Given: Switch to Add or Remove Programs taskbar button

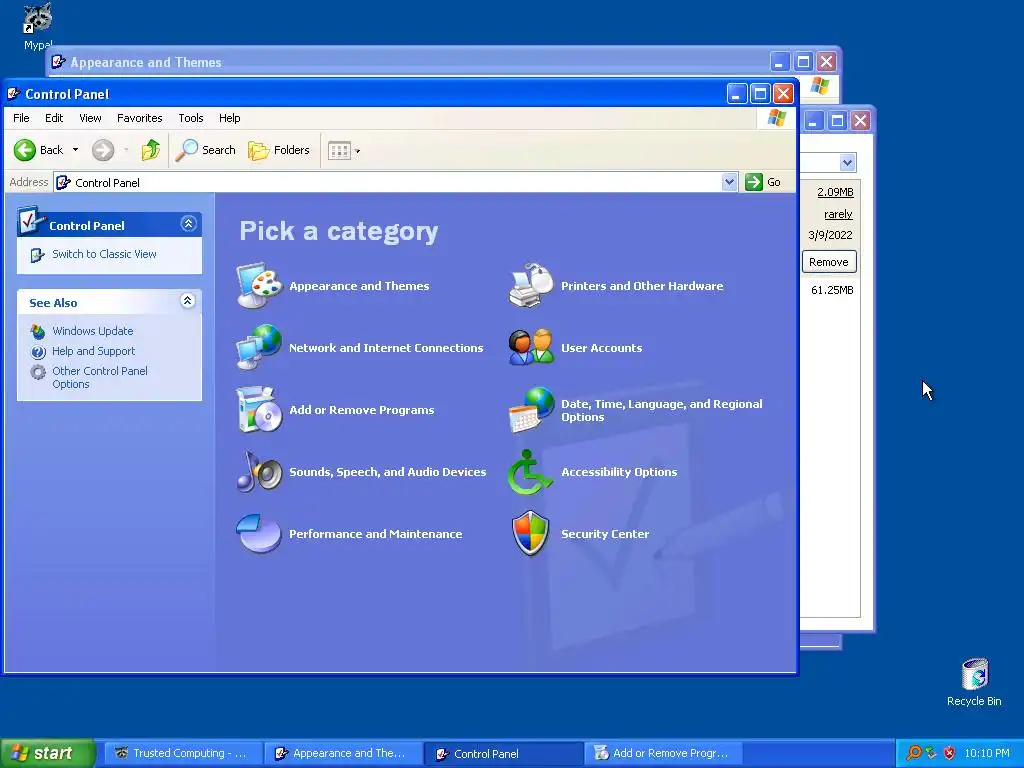Looking at the screenshot, I should click(664, 753).
